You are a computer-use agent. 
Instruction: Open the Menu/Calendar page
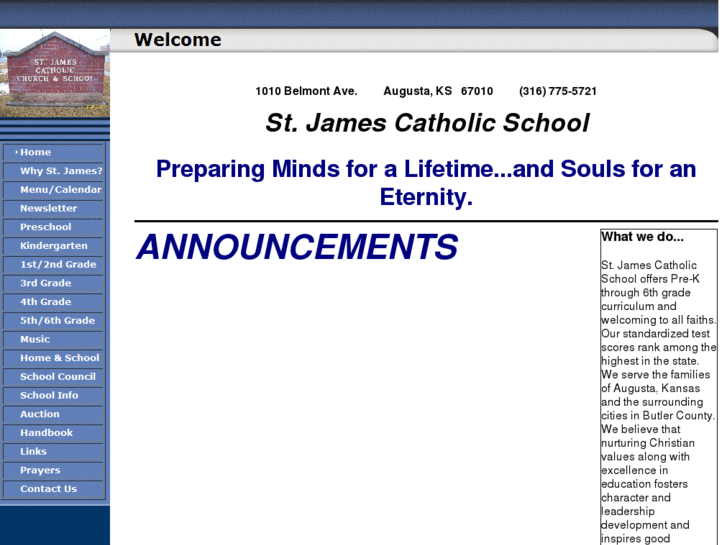(54, 189)
